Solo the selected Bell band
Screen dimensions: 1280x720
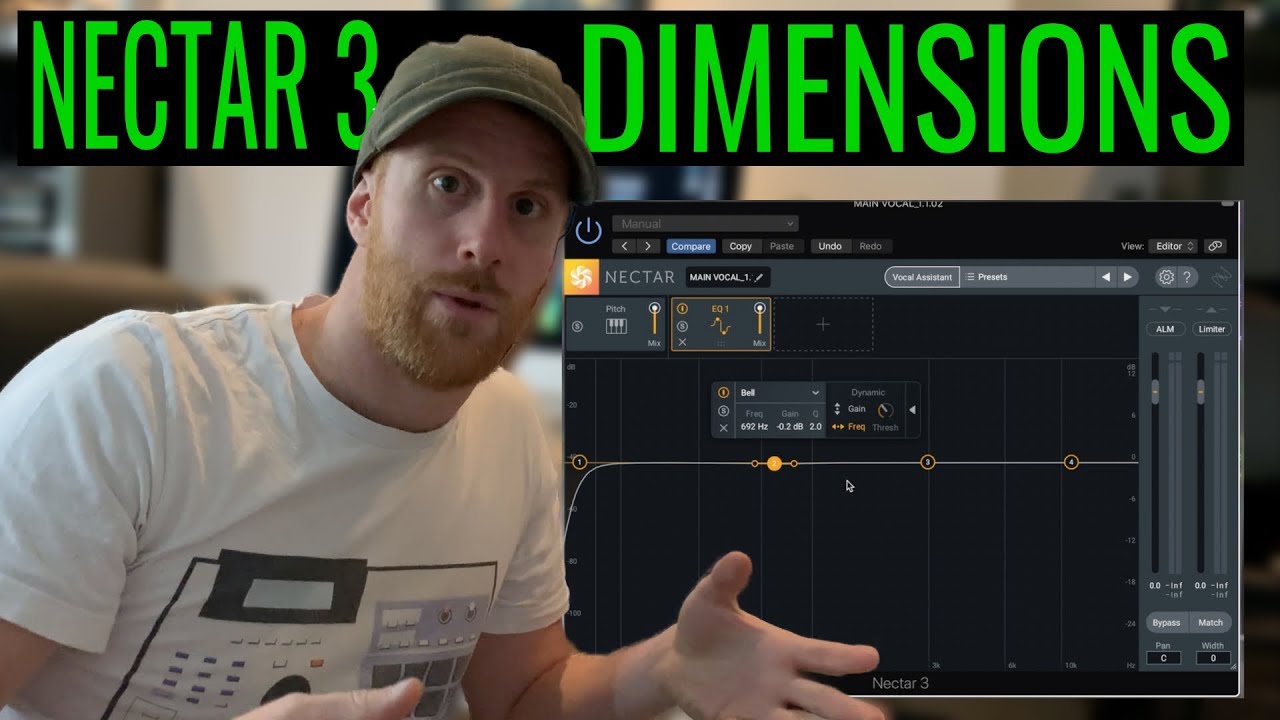click(724, 410)
